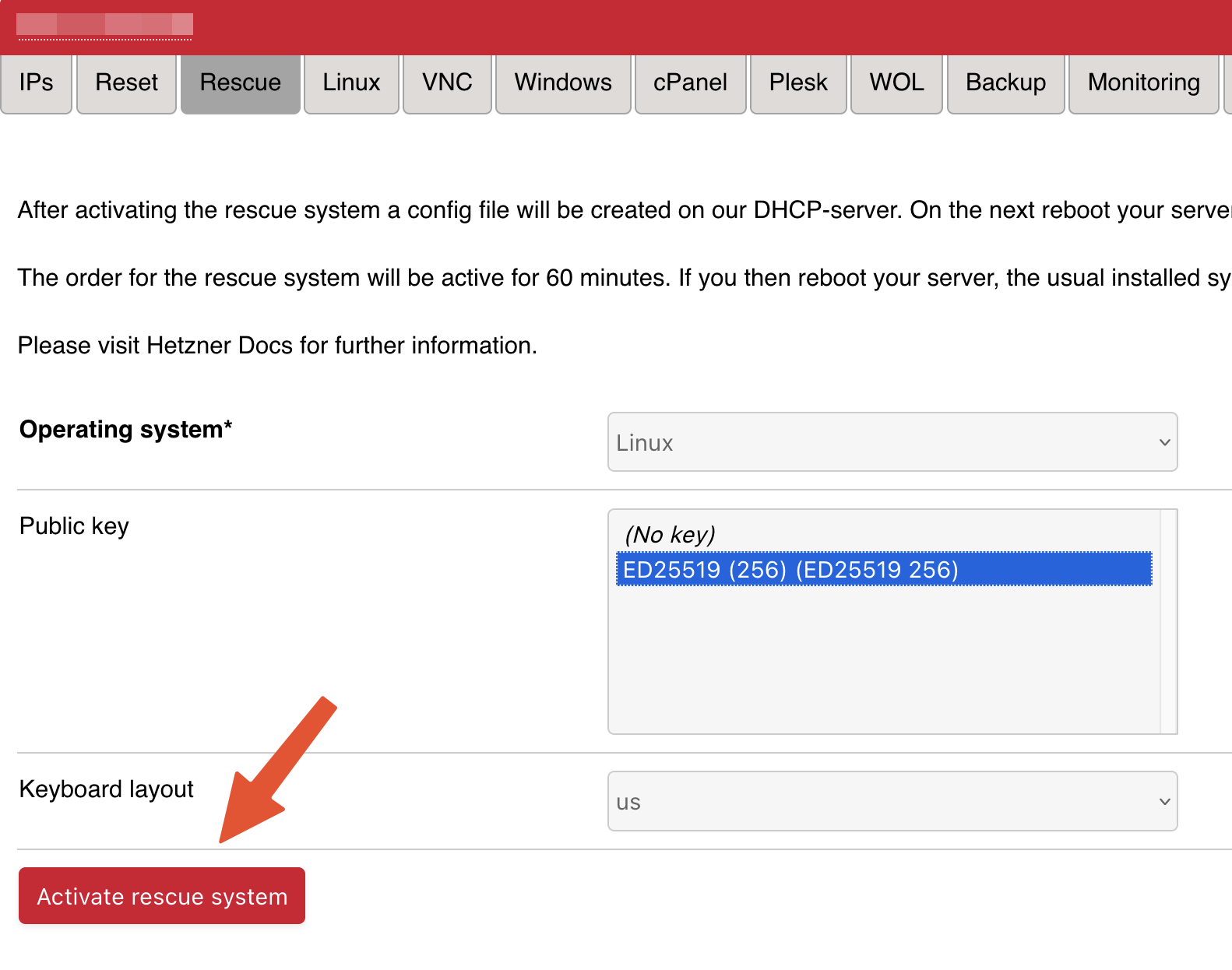
Task: Switch to the Reset tab
Action: pyautogui.click(x=126, y=83)
